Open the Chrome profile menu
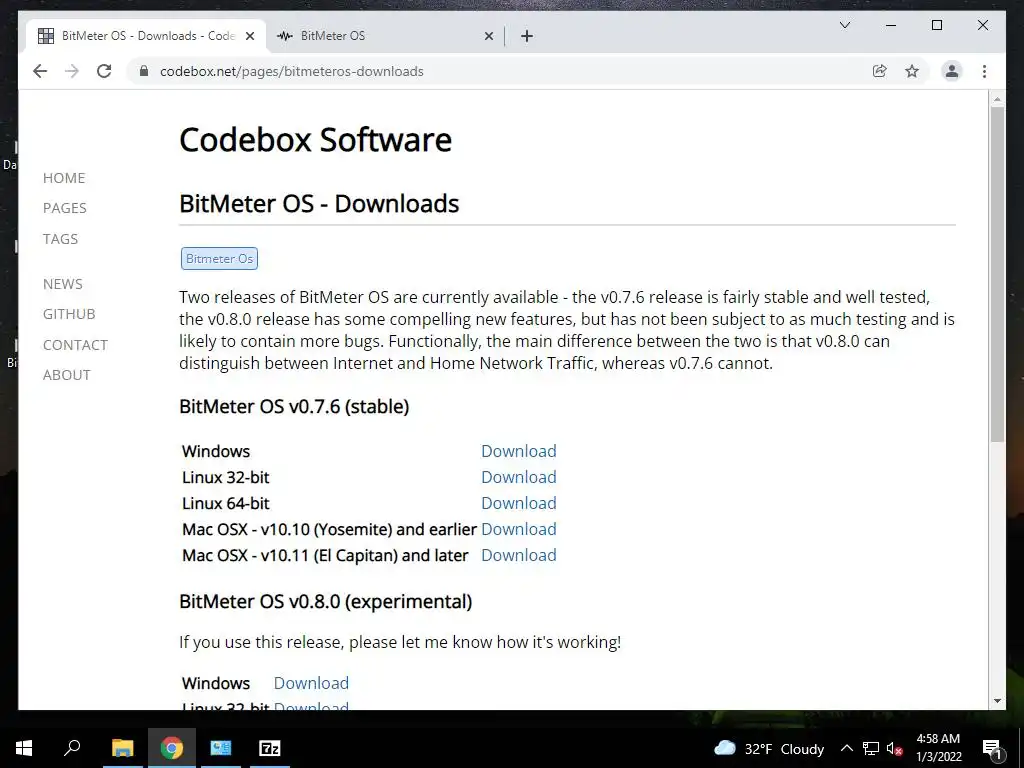Screen dimensions: 1024x768 (x=952, y=71)
